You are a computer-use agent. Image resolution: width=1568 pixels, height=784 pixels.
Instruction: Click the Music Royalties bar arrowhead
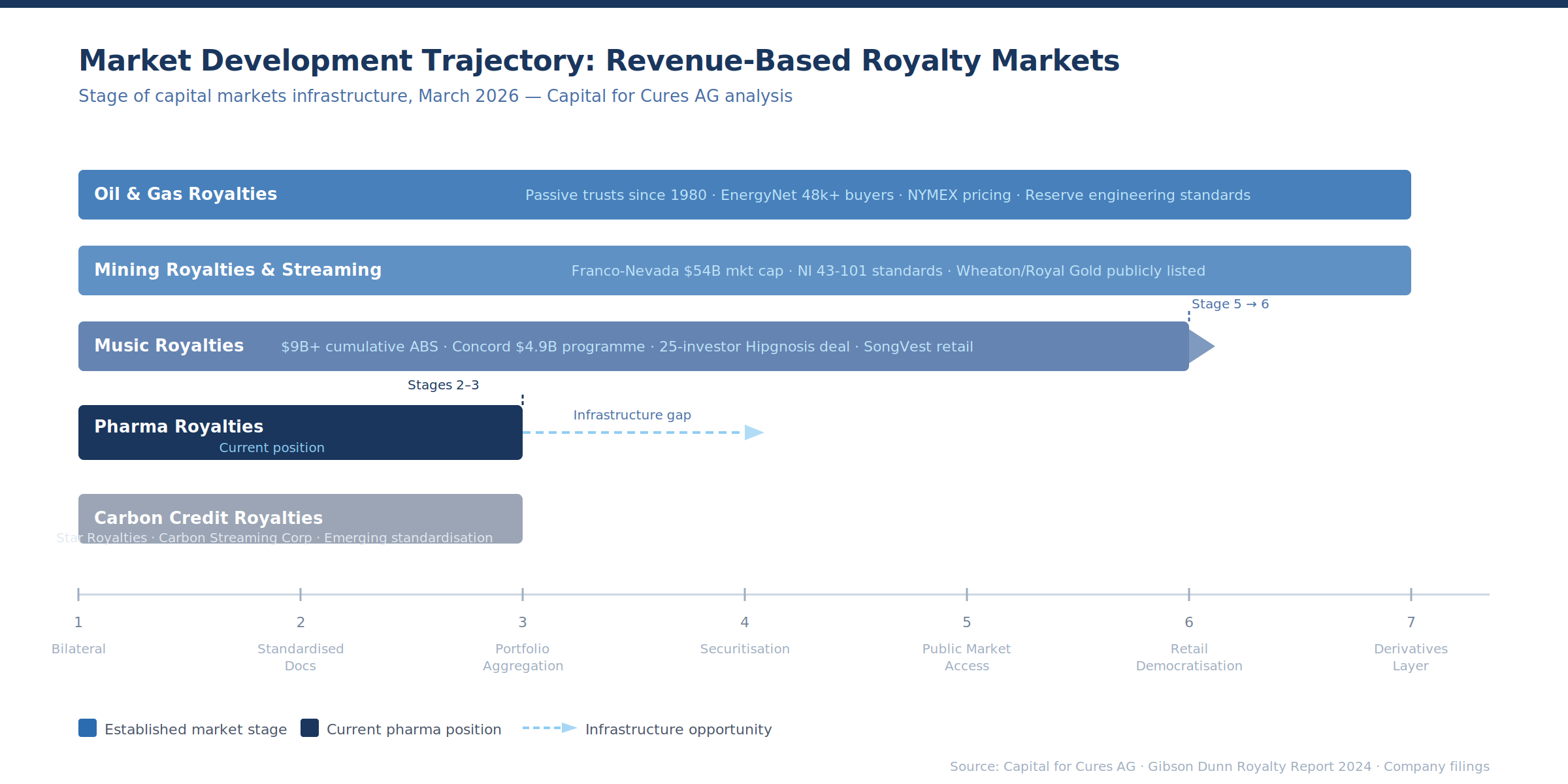1200,346
